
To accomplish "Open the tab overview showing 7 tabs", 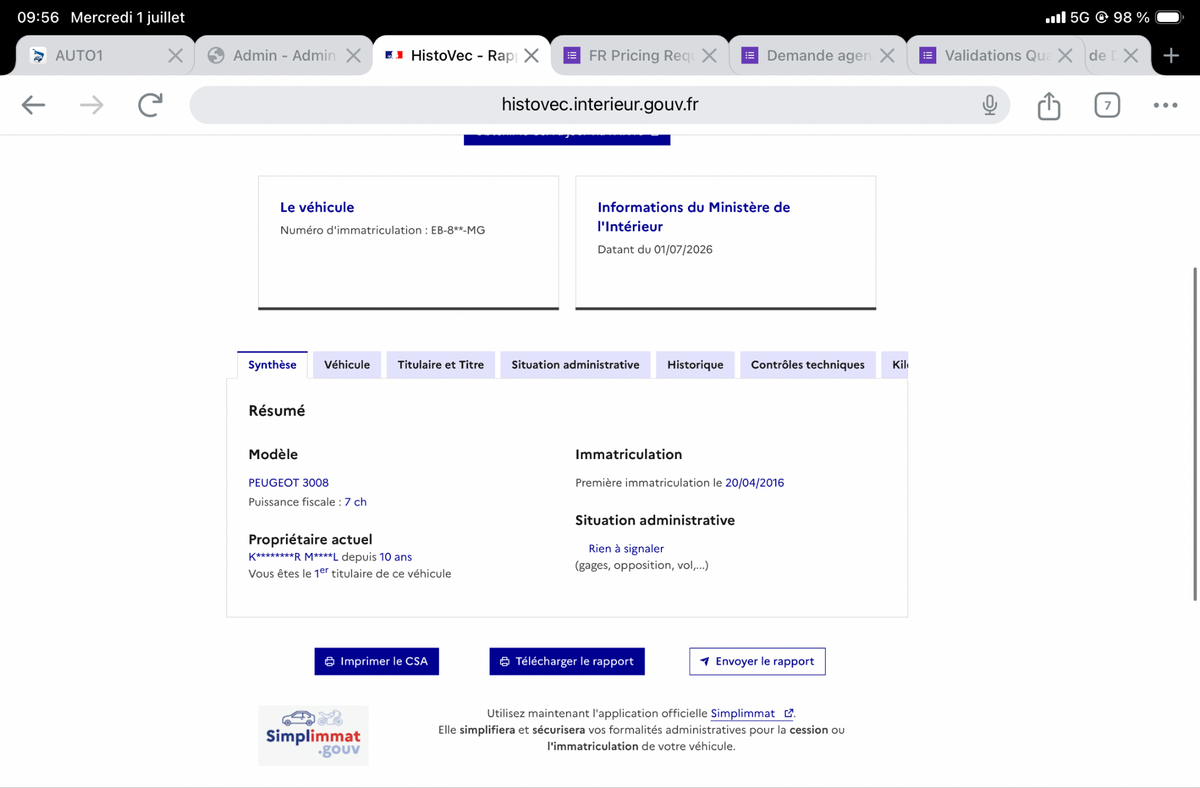I will pyautogui.click(x=1107, y=105).
